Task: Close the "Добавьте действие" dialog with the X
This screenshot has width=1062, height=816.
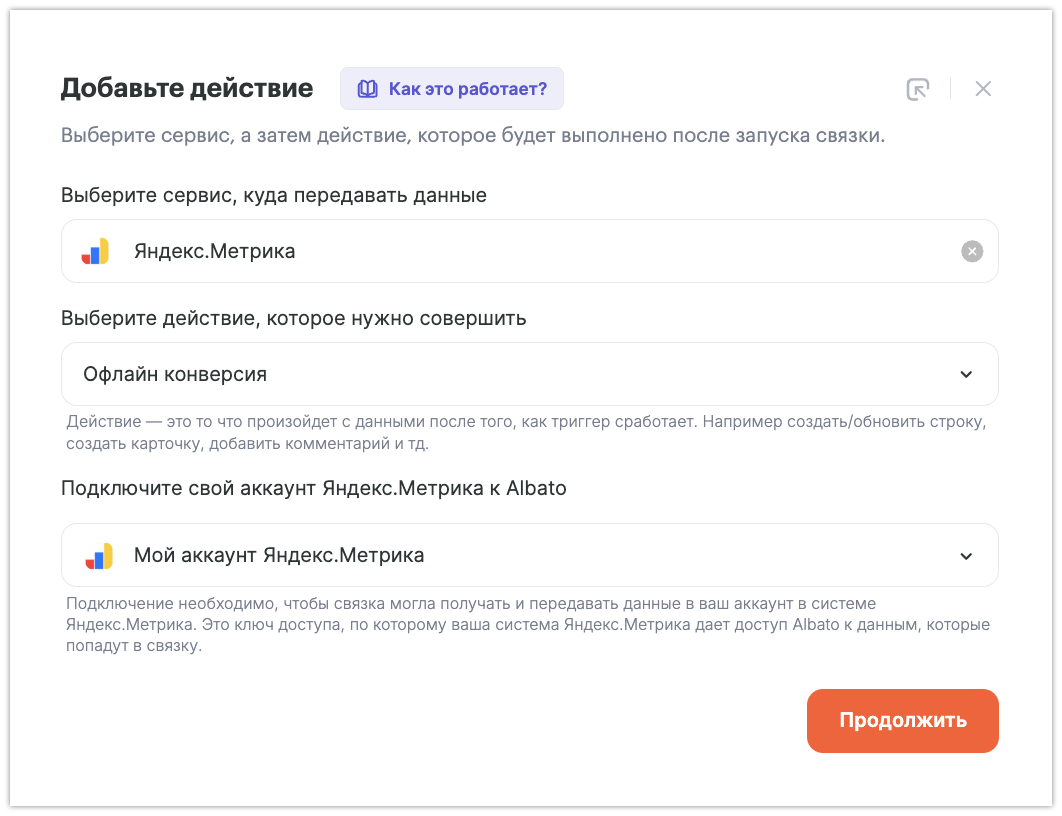Action: pyautogui.click(x=983, y=89)
